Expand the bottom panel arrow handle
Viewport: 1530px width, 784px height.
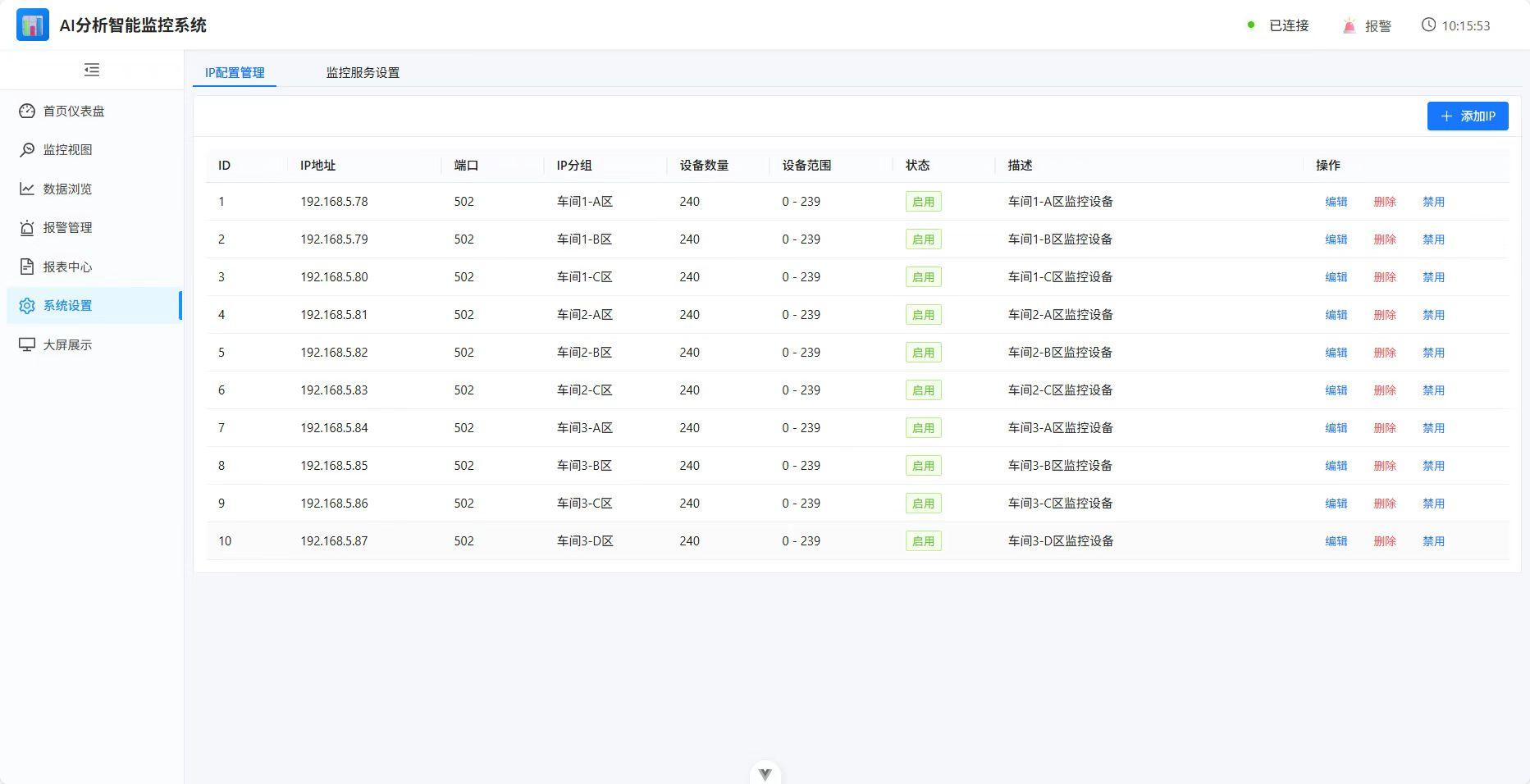765,773
